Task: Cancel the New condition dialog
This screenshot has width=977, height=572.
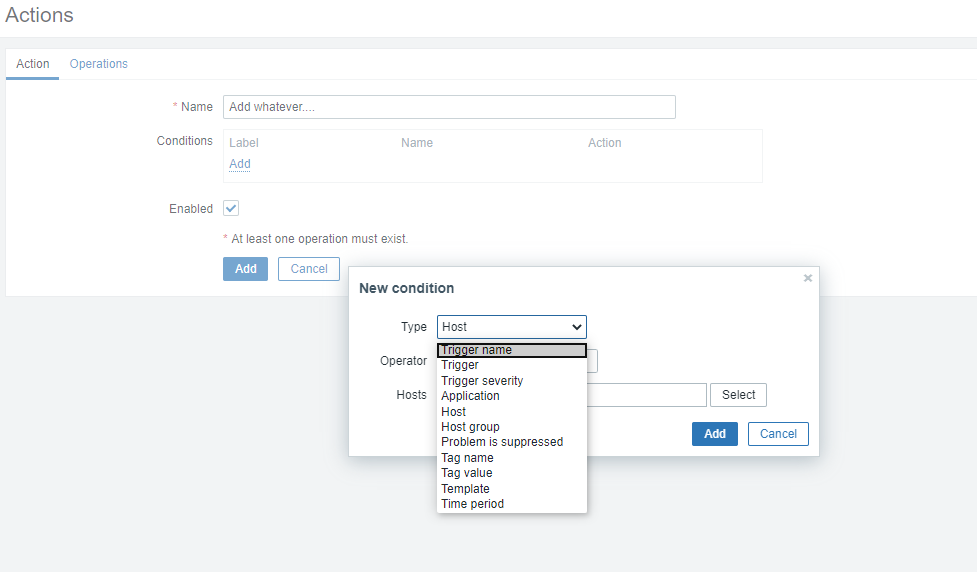Action: click(x=778, y=434)
